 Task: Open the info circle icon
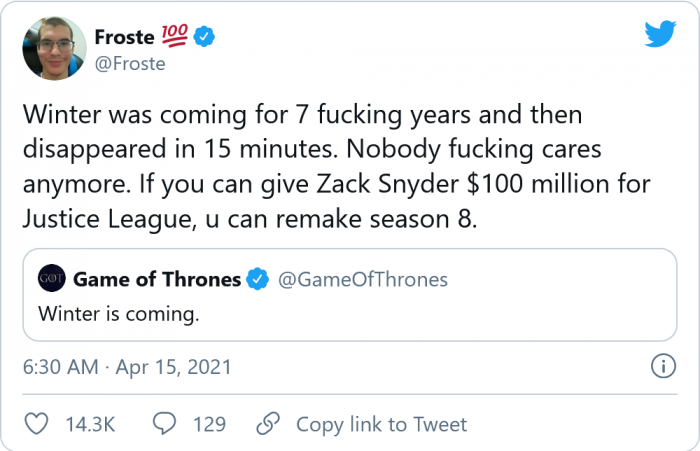tap(661, 367)
